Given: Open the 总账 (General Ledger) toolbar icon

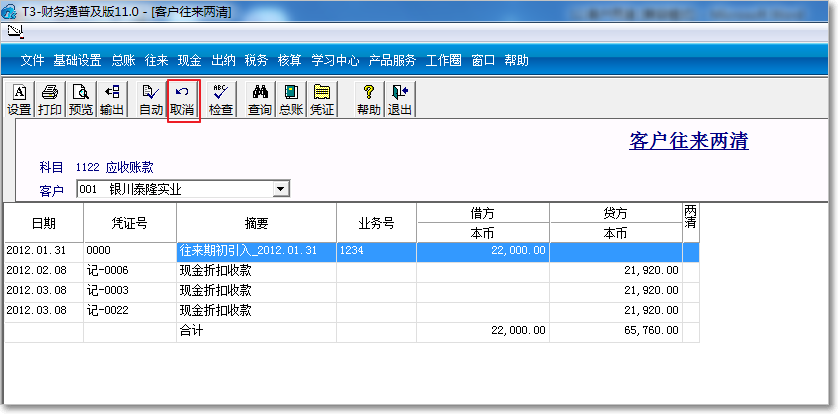Looking at the screenshot, I should (291, 100).
